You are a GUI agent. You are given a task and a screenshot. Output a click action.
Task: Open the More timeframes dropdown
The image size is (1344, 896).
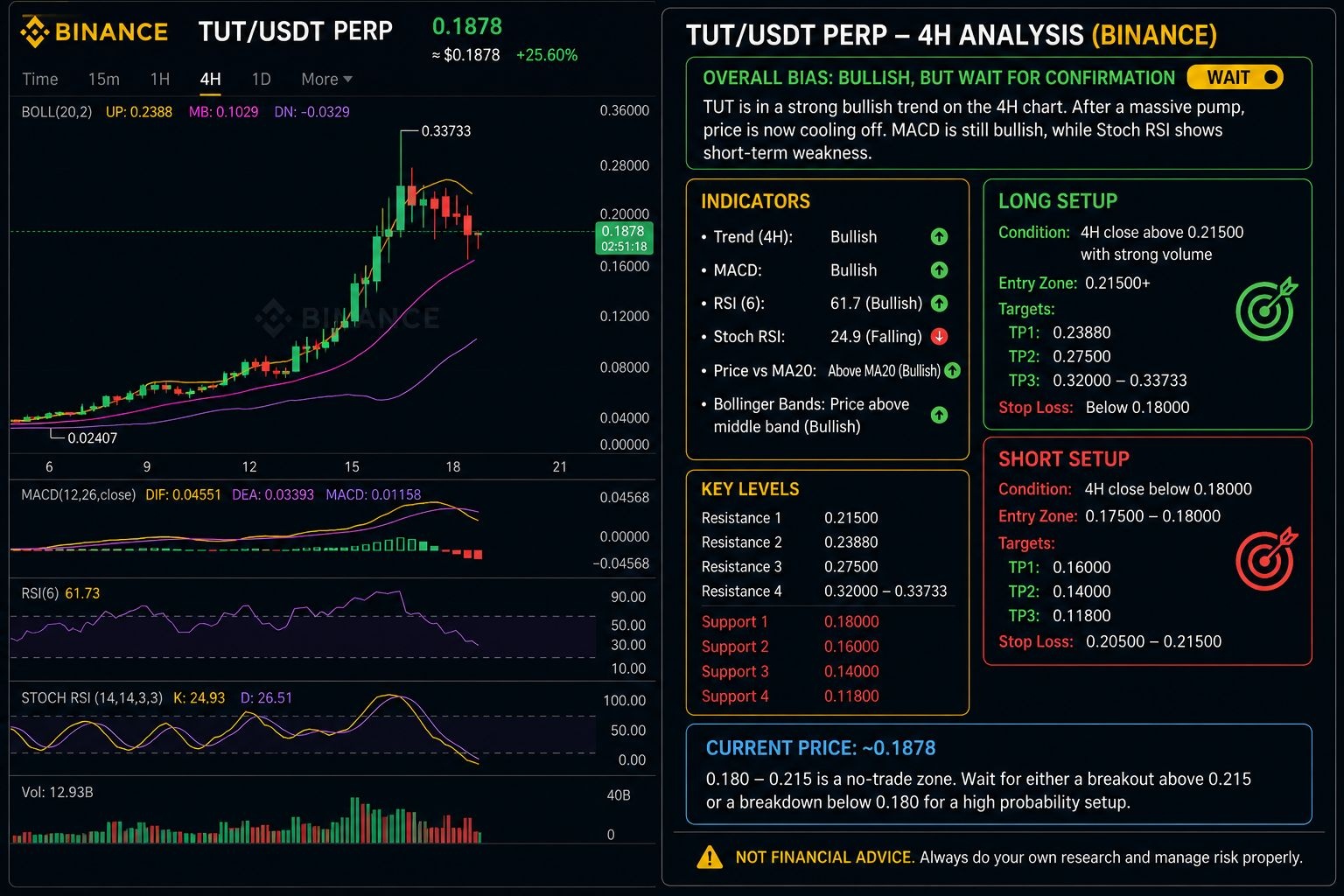pyautogui.click(x=326, y=79)
